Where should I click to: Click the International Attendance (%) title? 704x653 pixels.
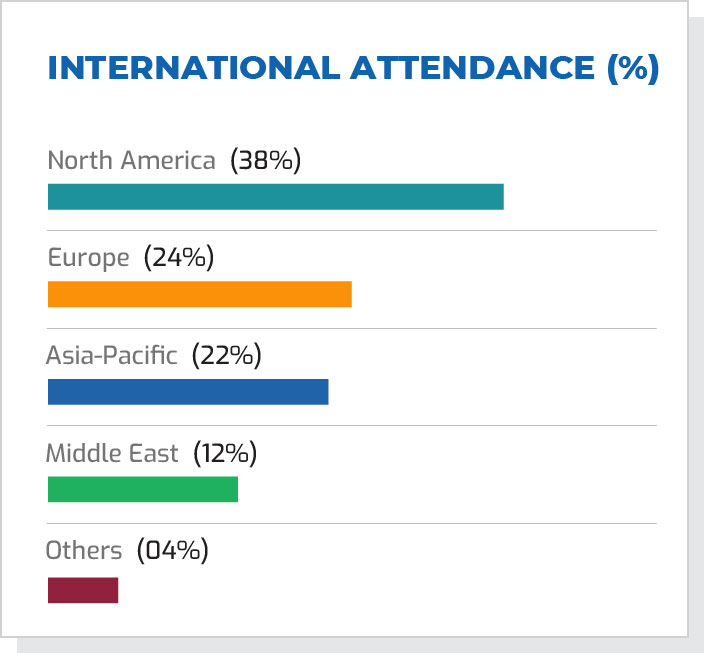pyautogui.click(x=353, y=69)
